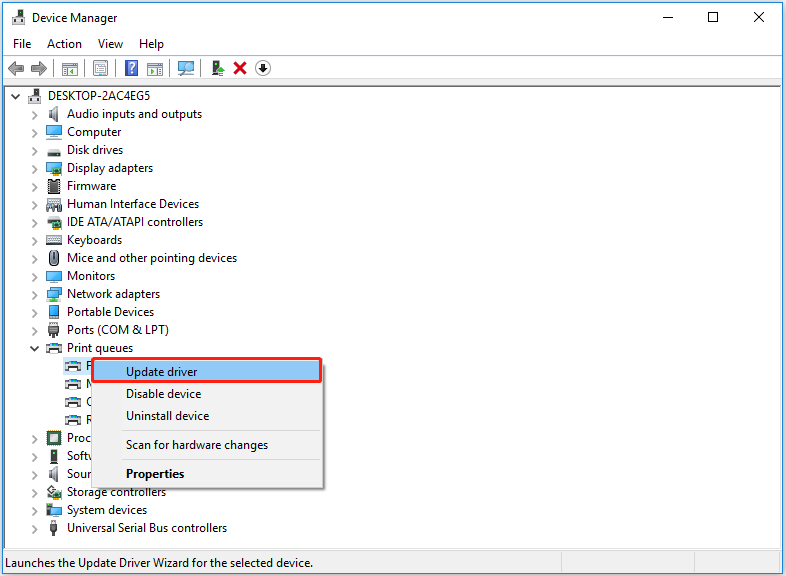The image size is (786, 576).
Task: Select the Storage controllers label
Action: pos(116,492)
